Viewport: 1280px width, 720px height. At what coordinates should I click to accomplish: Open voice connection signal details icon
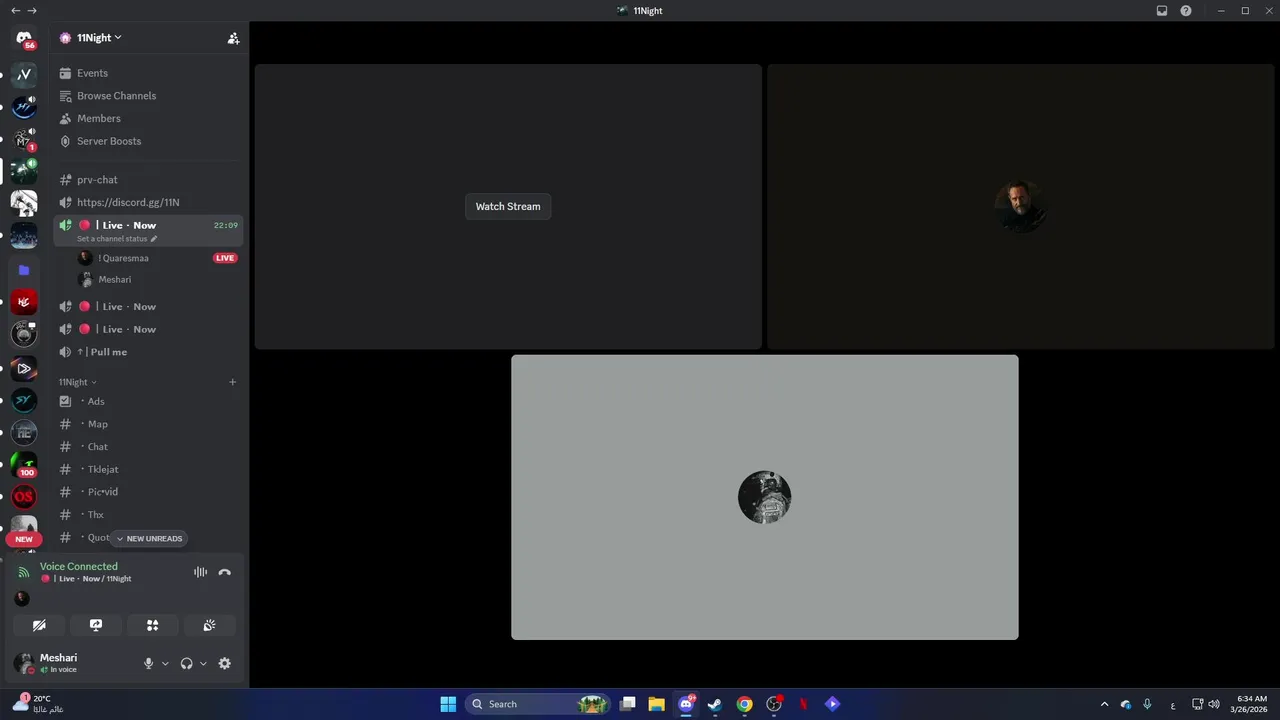24,573
